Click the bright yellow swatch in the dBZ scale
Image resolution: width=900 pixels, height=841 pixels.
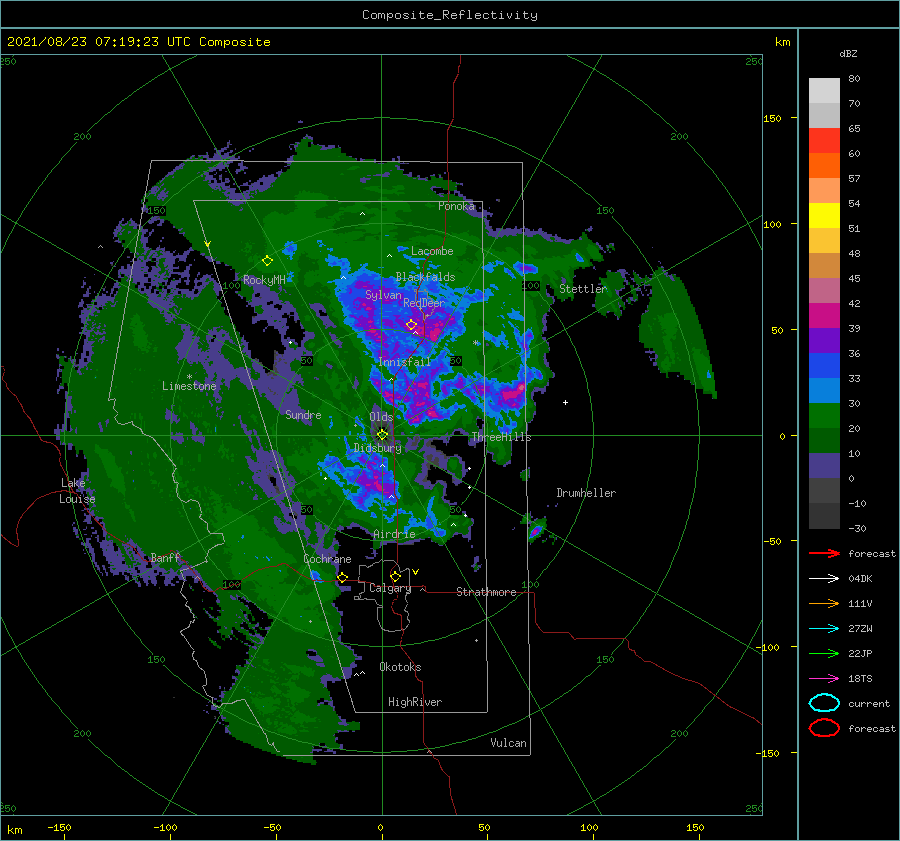coord(824,215)
